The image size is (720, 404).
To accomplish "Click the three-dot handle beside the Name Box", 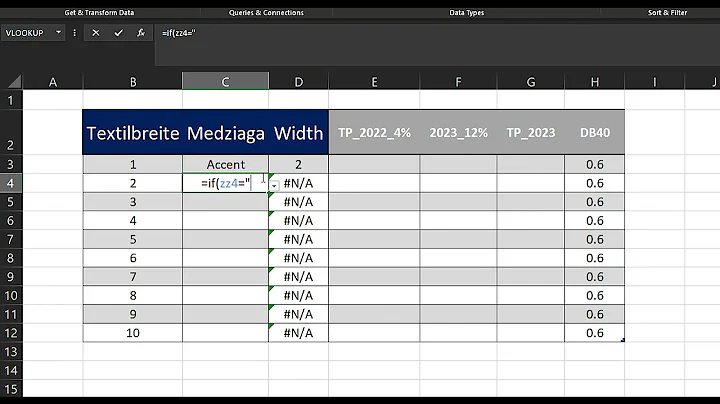I will click(x=74, y=33).
